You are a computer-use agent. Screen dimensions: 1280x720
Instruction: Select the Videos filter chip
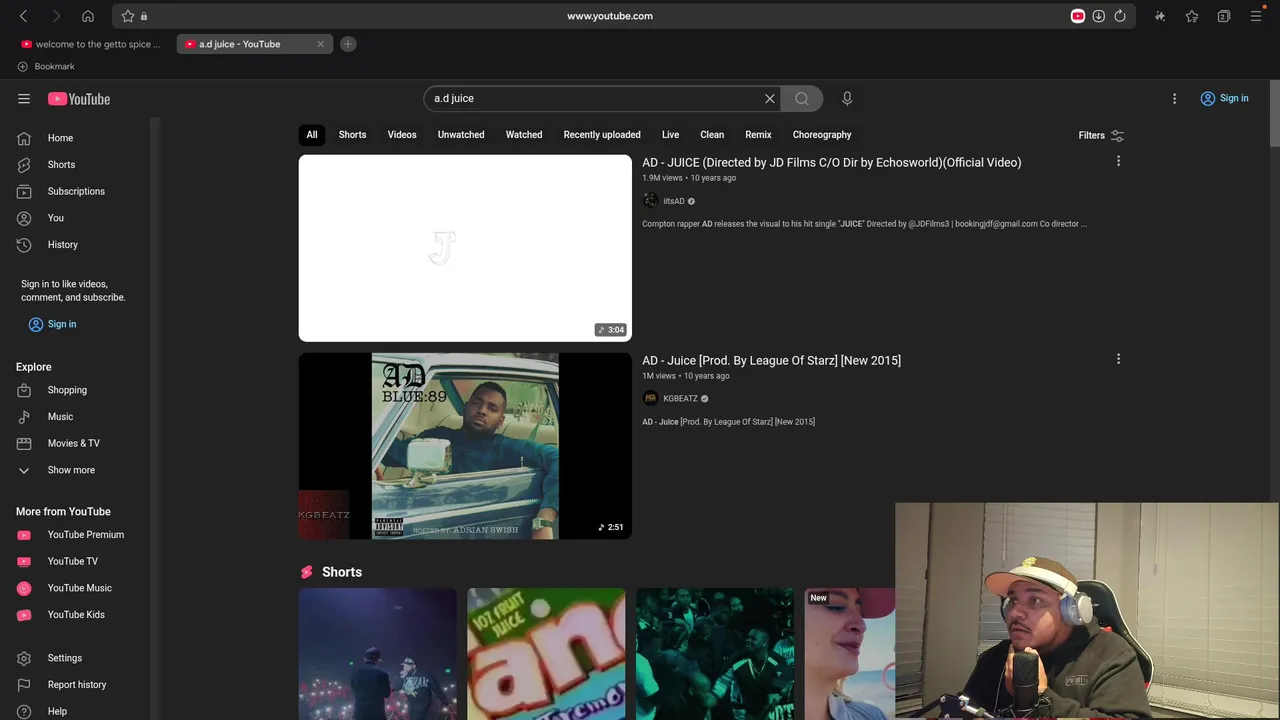[x=402, y=135]
